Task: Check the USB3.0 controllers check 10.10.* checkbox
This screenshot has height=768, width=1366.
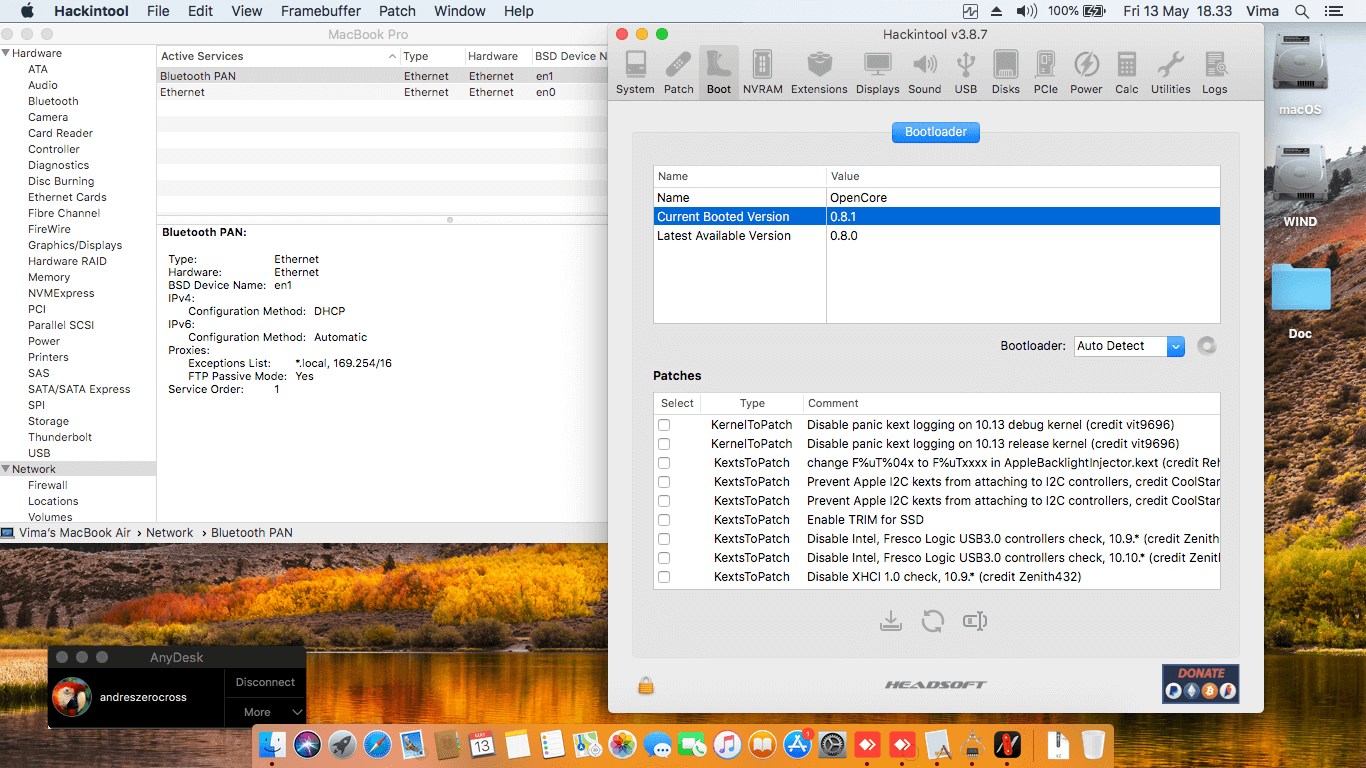Action: pyautogui.click(x=664, y=558)
